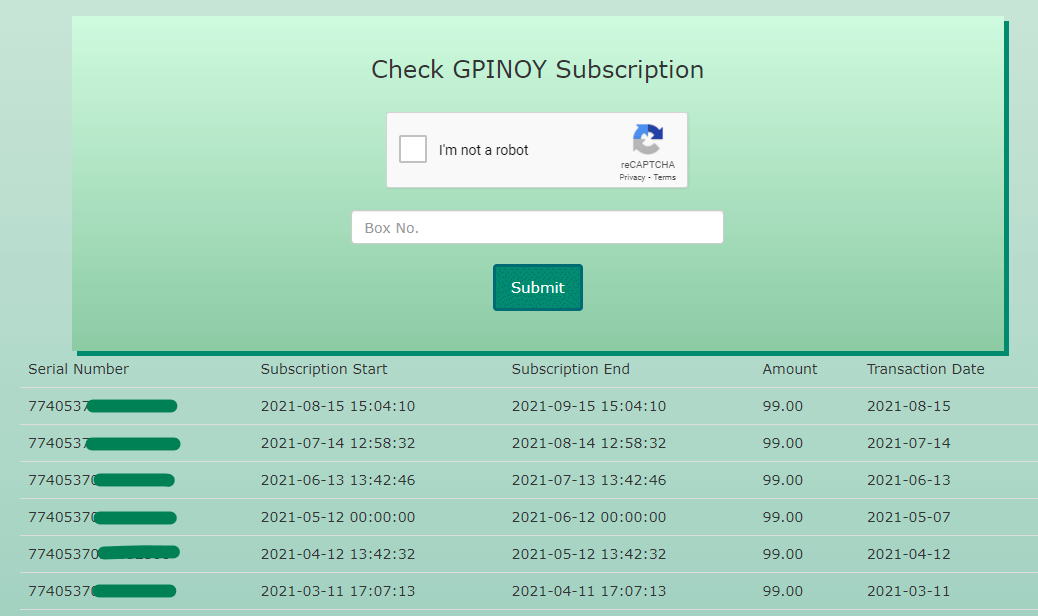1038x616 pixels.
Task: Click the Check GPINOY Subscription title
Action: [x=537, y=70]
